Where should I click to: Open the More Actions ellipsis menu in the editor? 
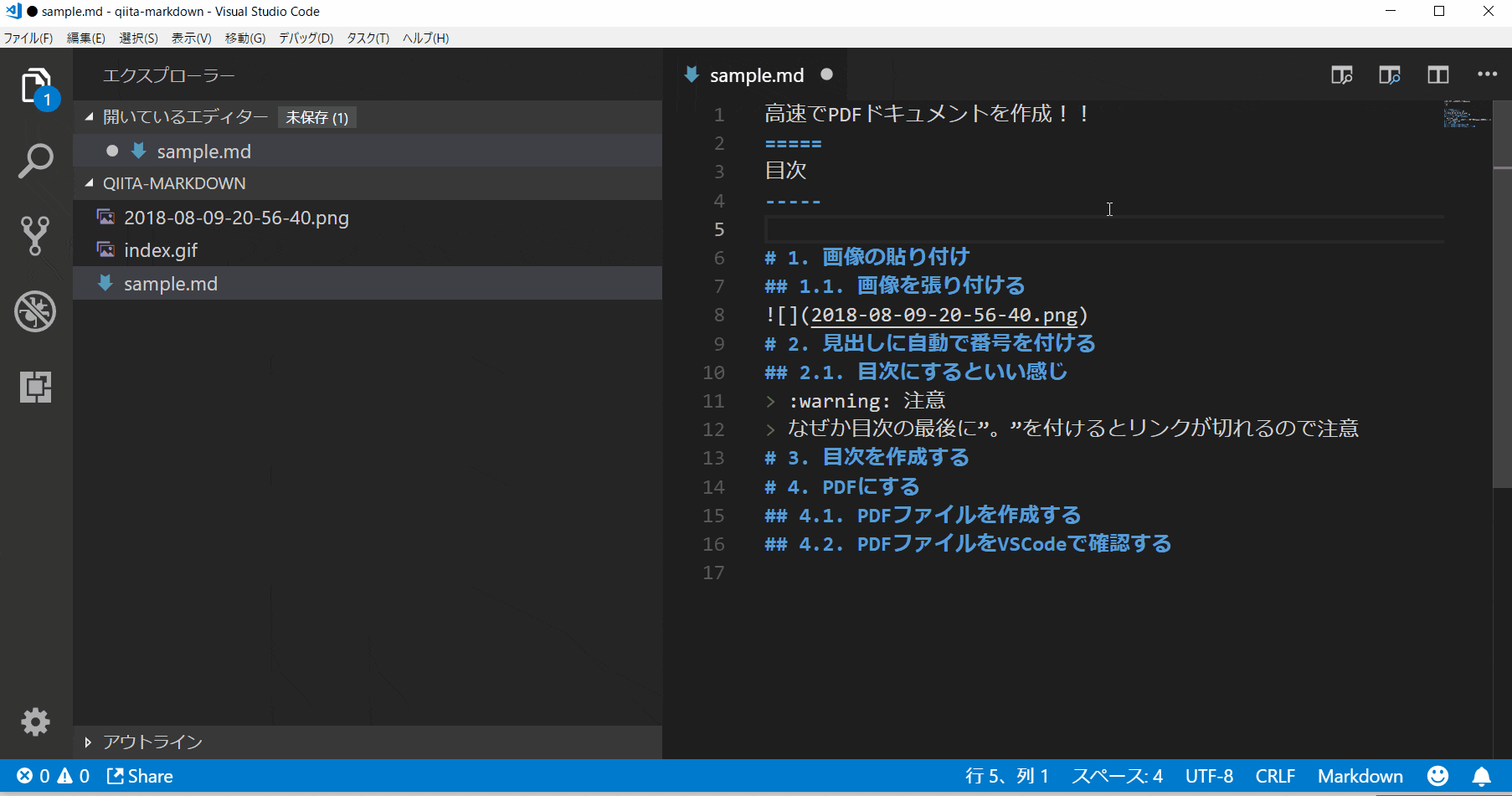click(x=1487, y=74)
